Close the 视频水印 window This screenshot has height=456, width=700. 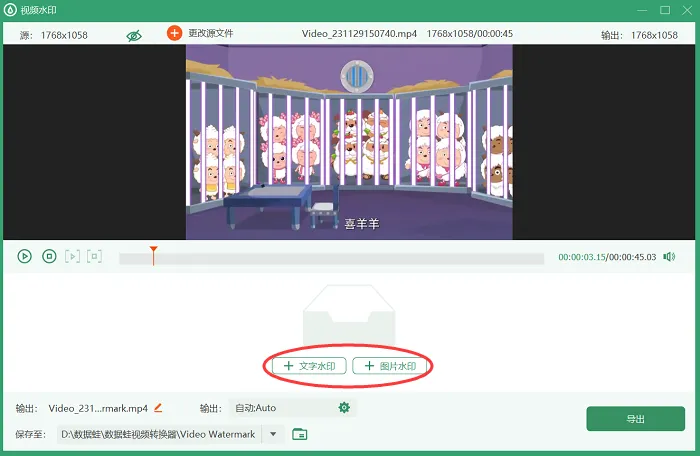[x=687, y=10]
